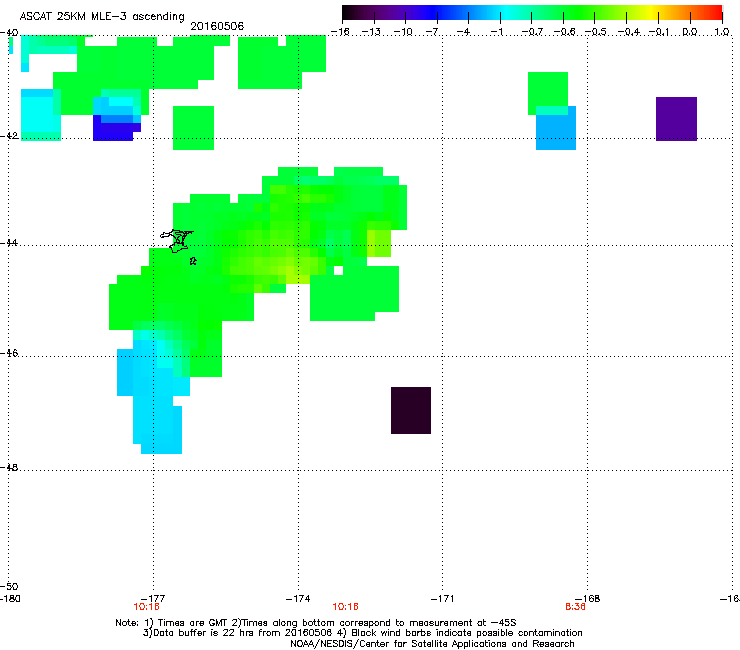Click the -177 longitude axis label
Viewport: 740px width, 650px height.
point(153,599)
